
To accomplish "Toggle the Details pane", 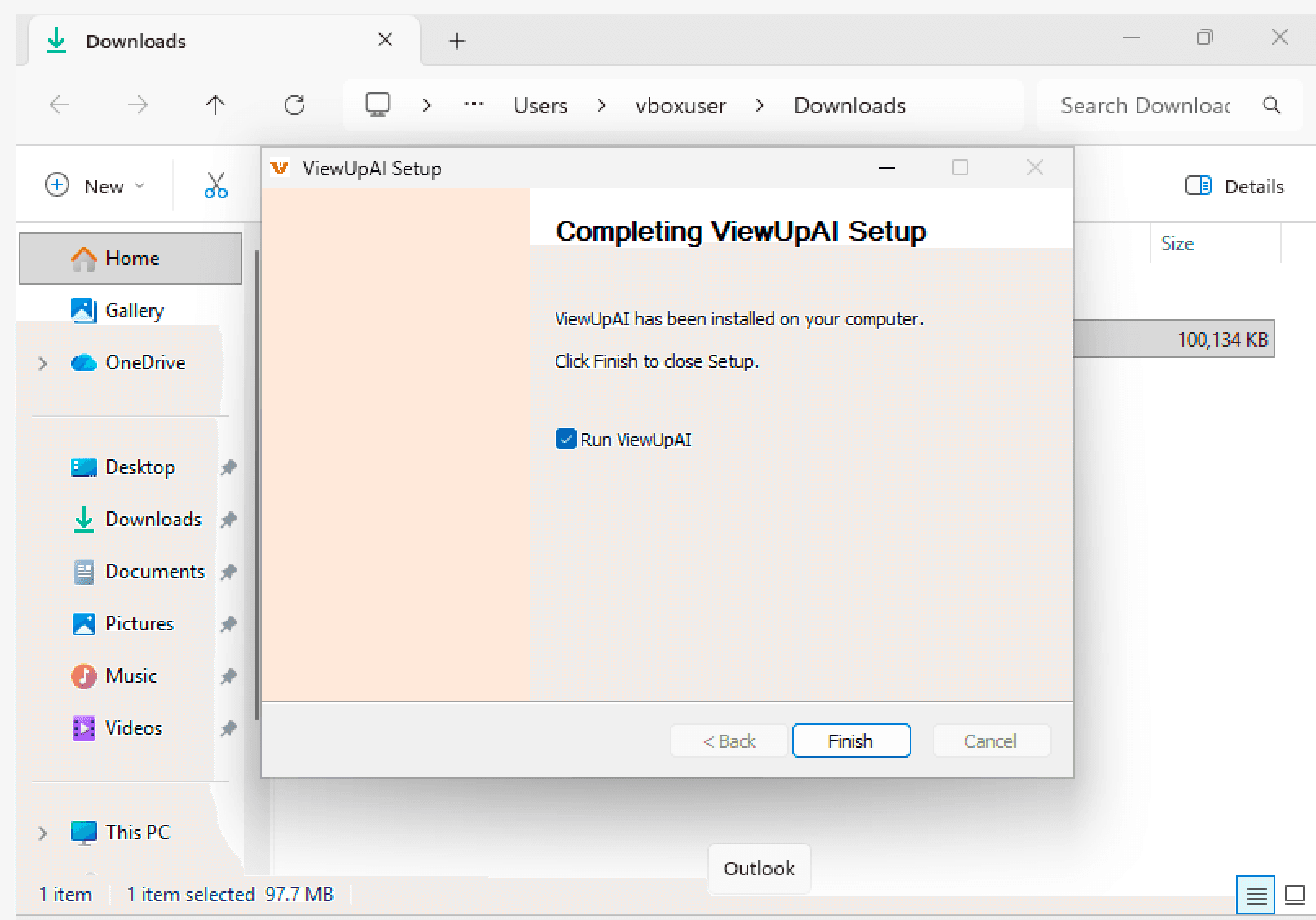I will coord(1234,186).
